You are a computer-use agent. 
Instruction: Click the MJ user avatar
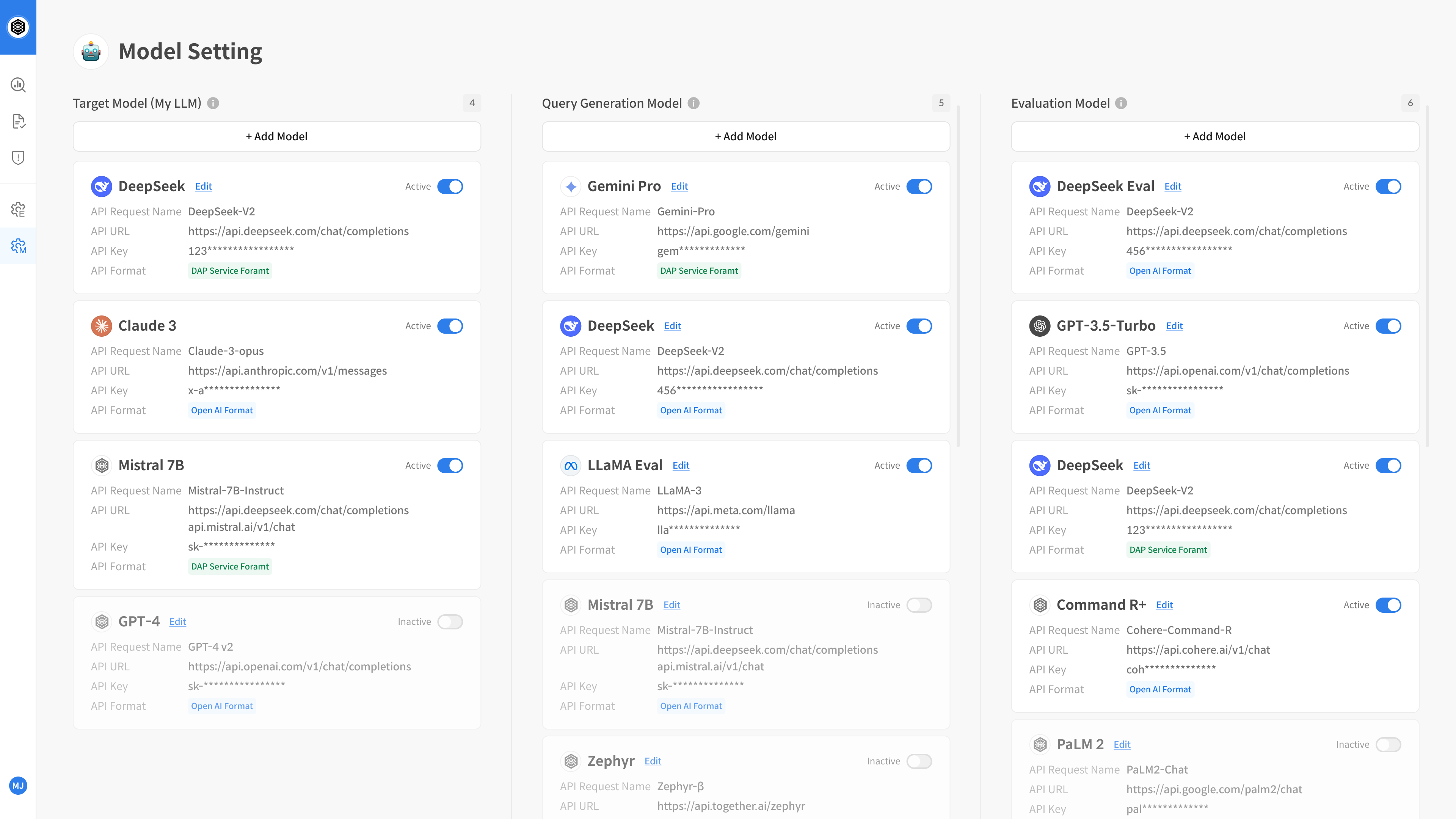[18, 786]
